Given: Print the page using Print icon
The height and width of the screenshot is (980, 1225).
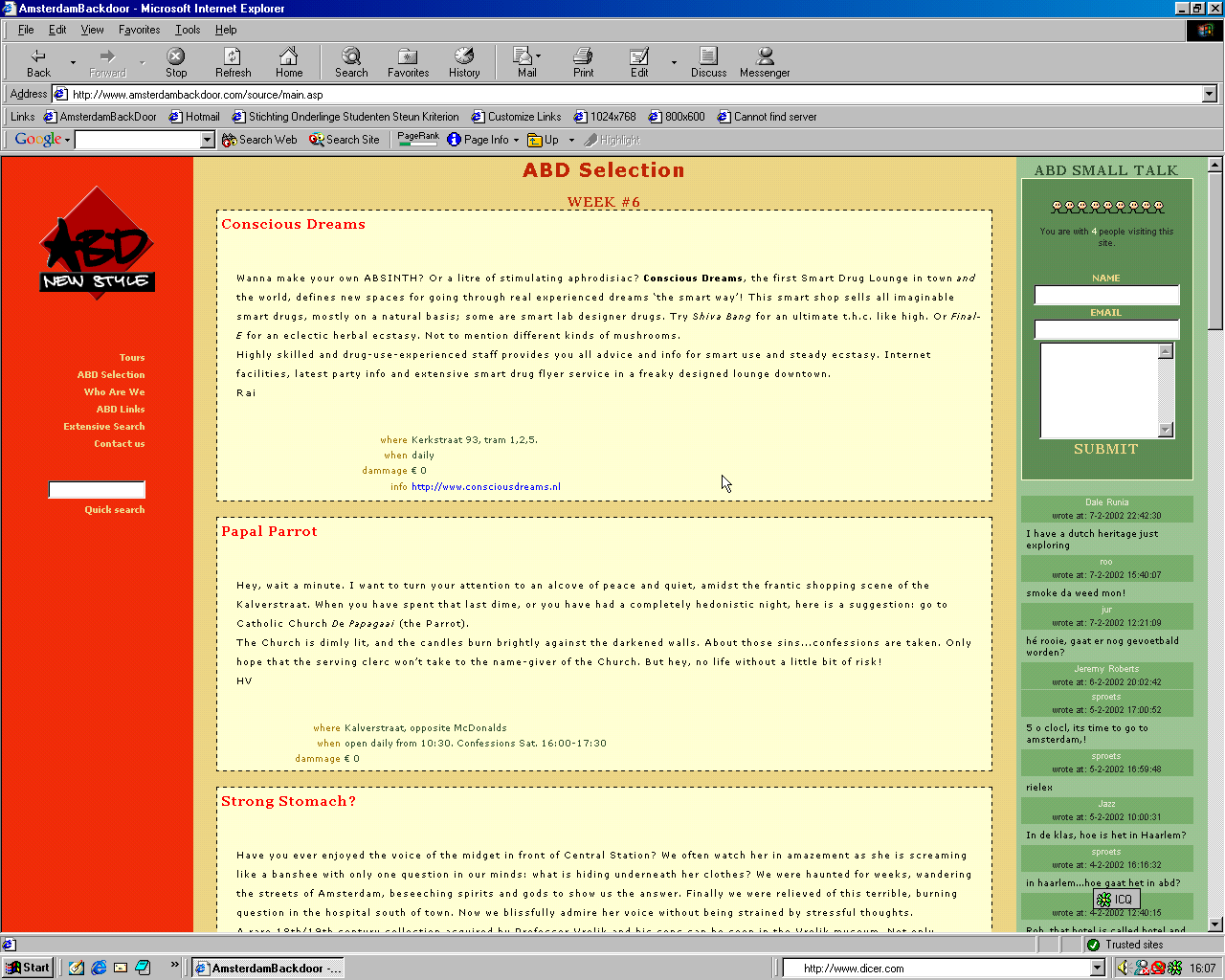Looking at the screenshot, I should click(583, 62).
